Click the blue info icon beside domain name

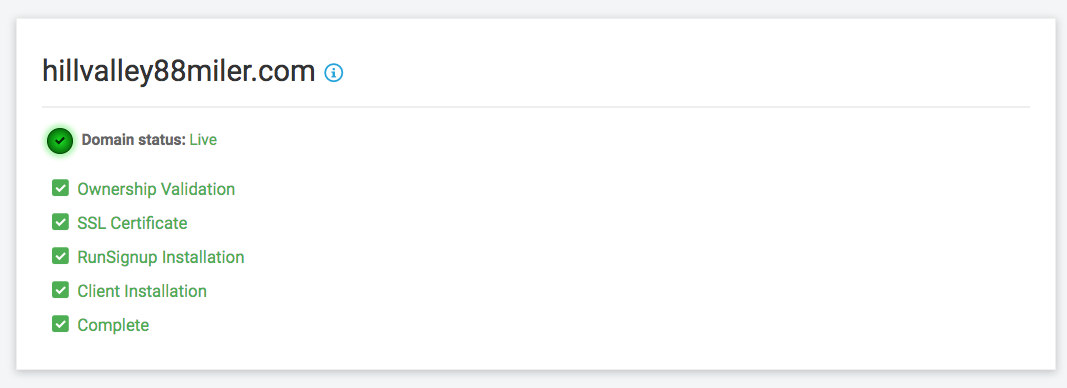[x=333, y=72]
